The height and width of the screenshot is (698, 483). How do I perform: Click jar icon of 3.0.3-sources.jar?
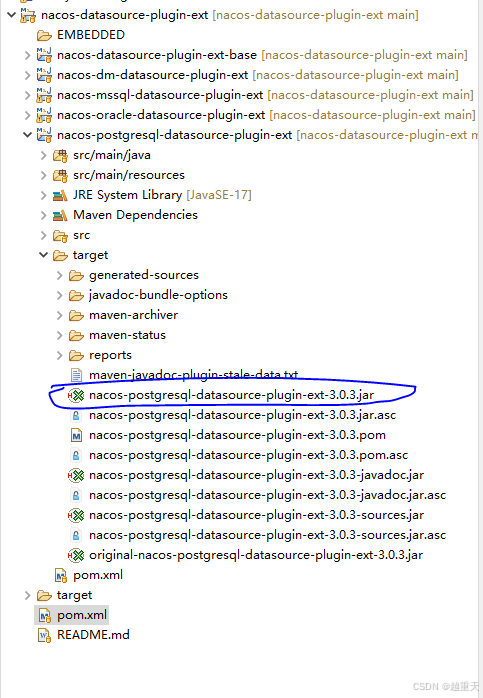point(76,515)
